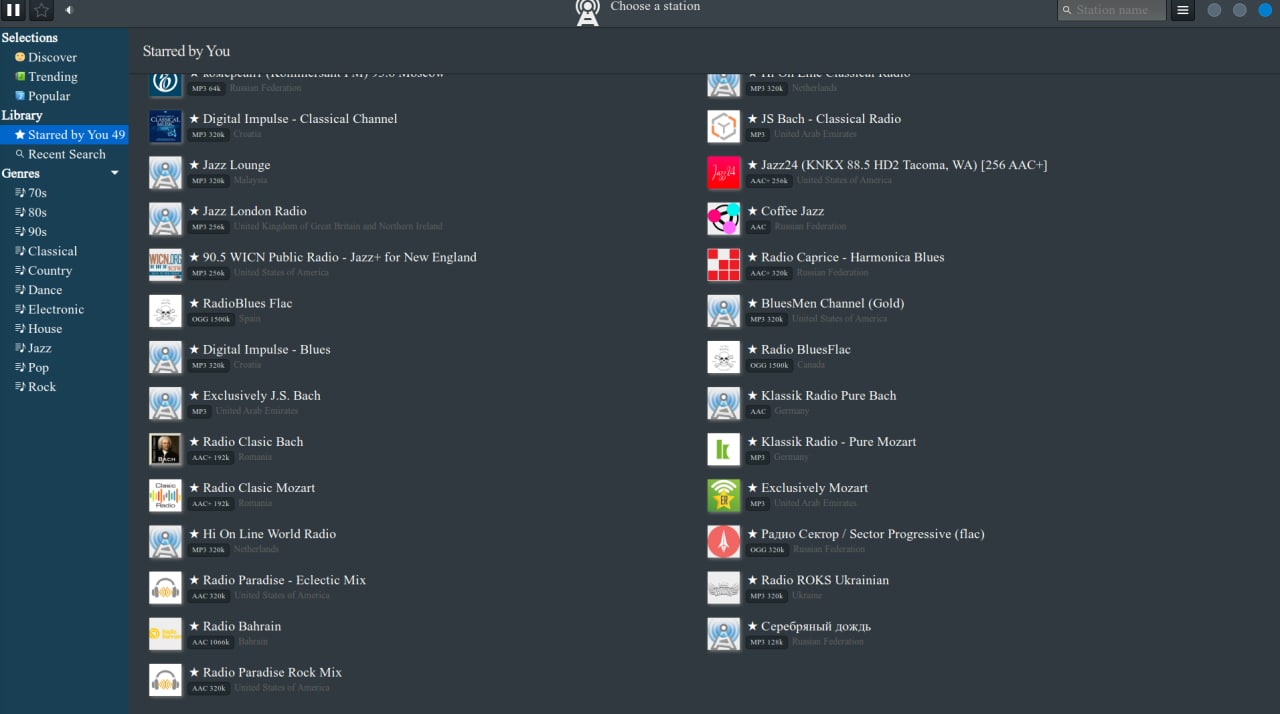Click Radio Paradise Eclectic Mix headphones icon
Viewport: 1280px width, 714px height.
[x=166, y=588]
